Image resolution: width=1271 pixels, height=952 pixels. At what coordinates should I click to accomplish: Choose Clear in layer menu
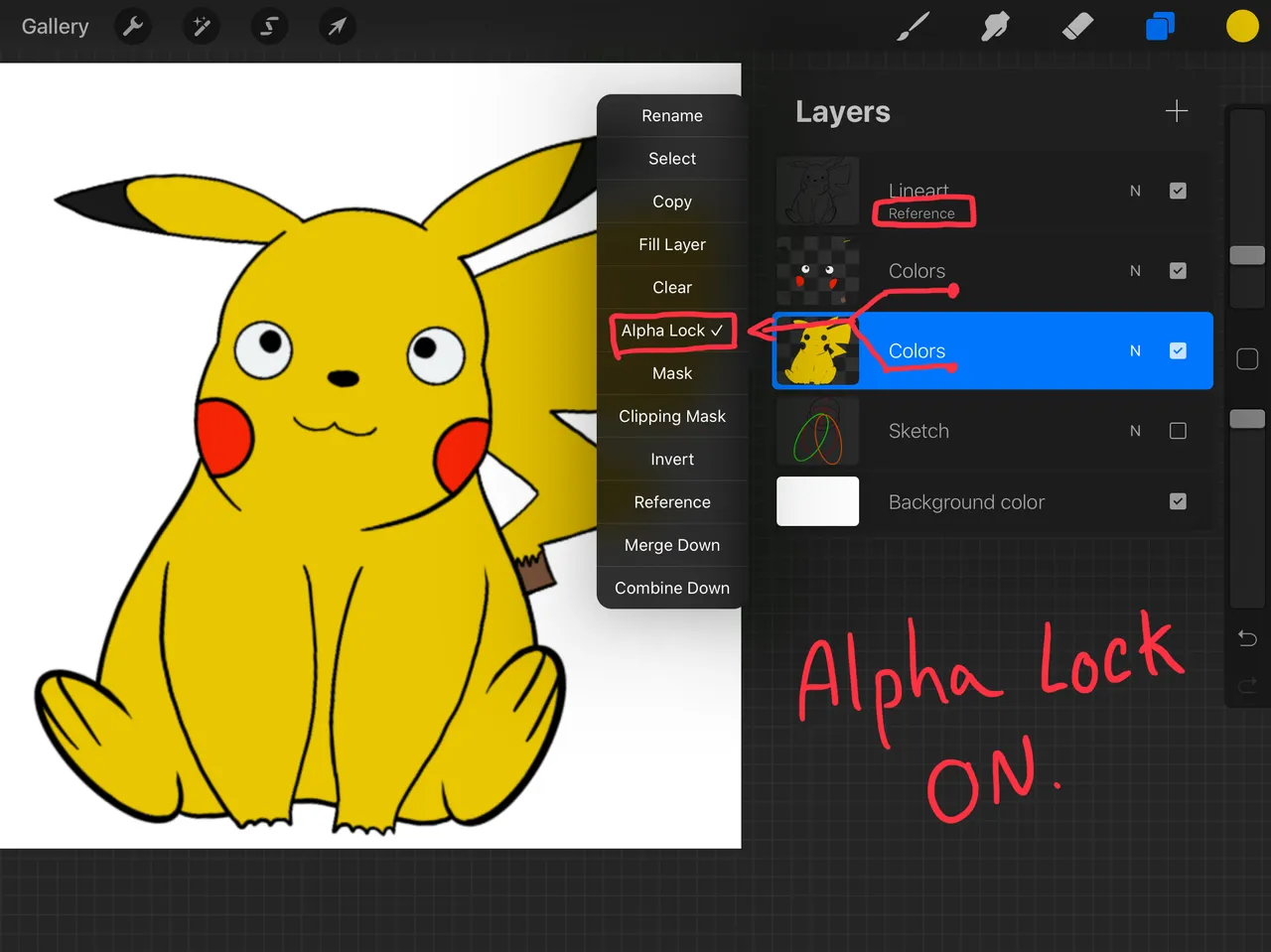672,288
